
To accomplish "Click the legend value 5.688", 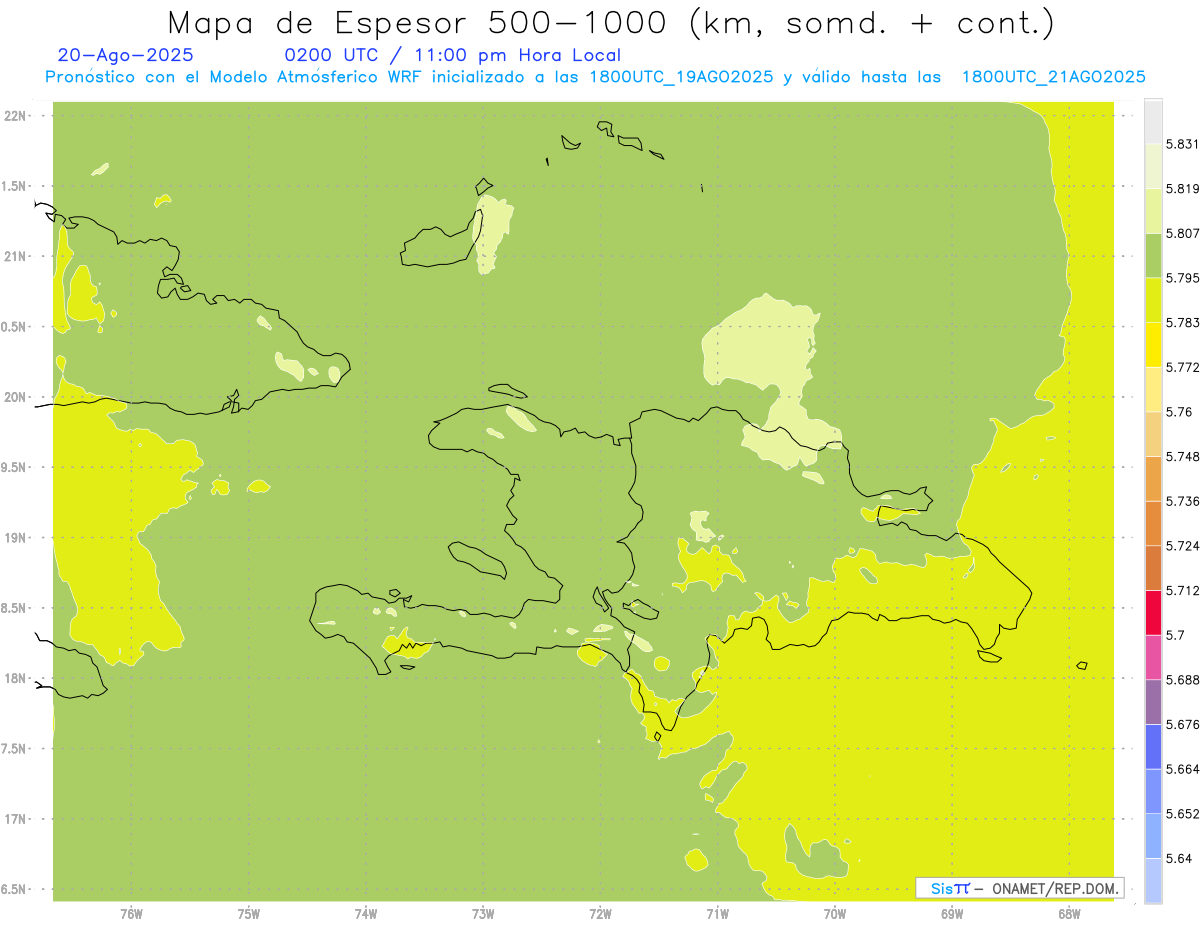I will [x=1182, y=680].
